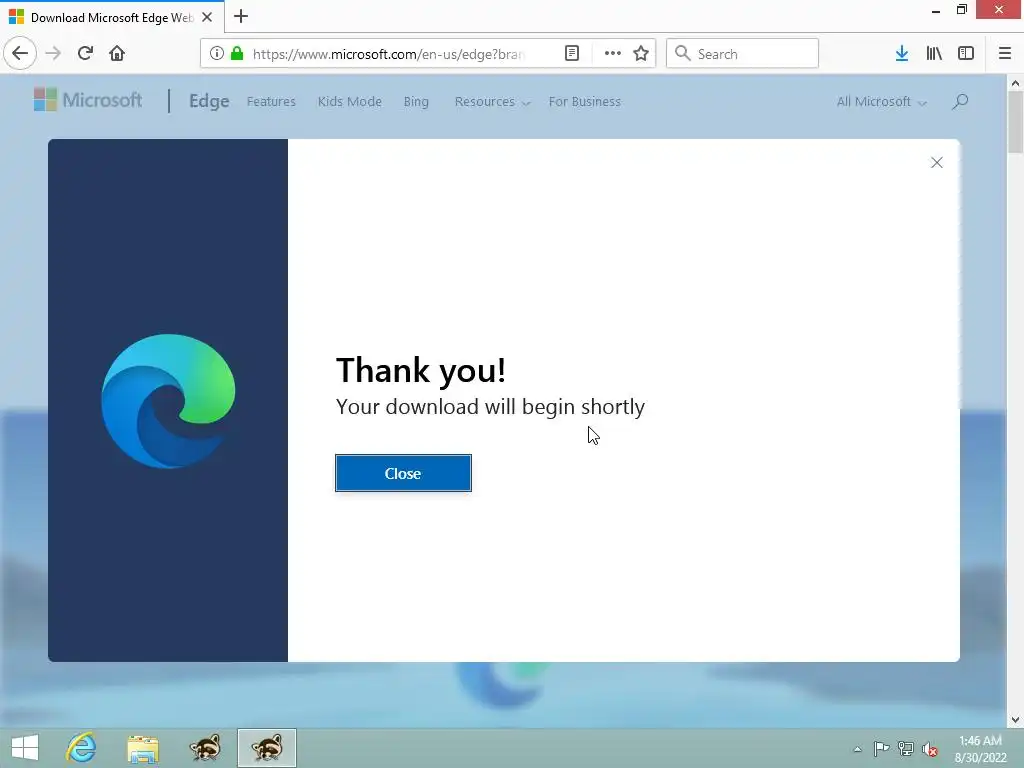Open File Explorer from taskbar
The width and height of the screenshot is (1024, 768).
143,748
